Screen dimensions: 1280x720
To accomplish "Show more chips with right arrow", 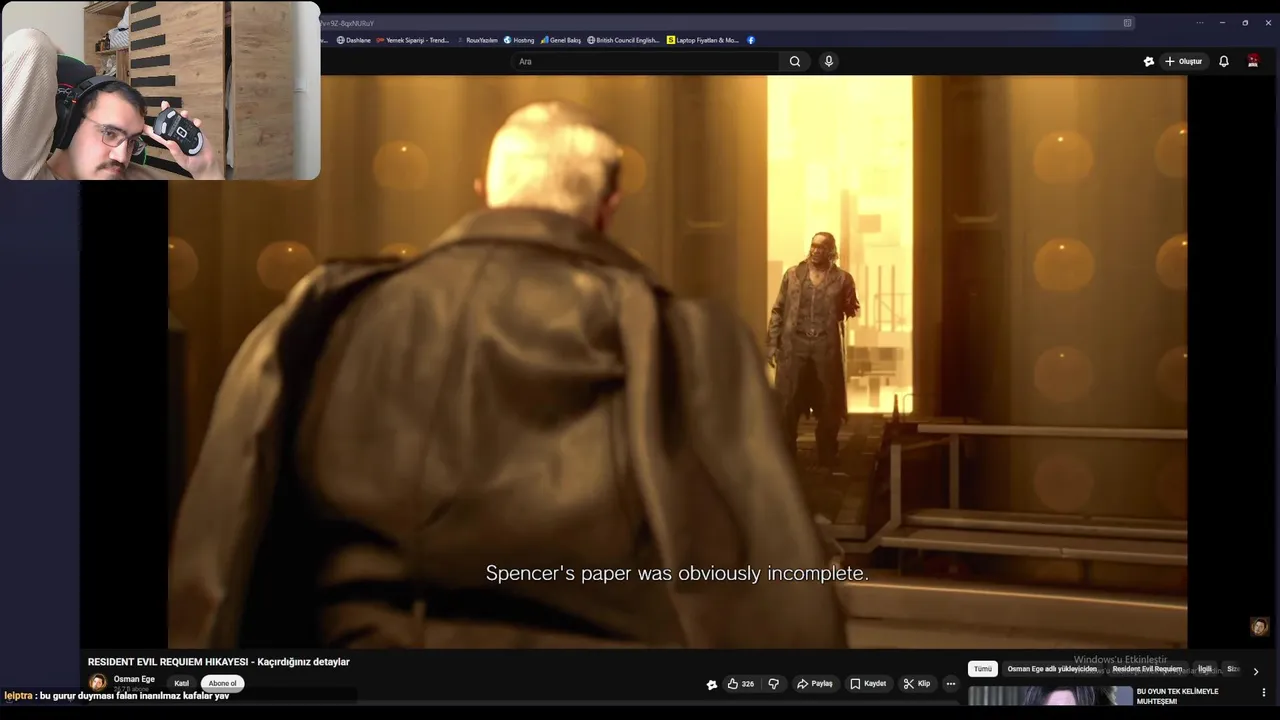I will pos(1256,671).
